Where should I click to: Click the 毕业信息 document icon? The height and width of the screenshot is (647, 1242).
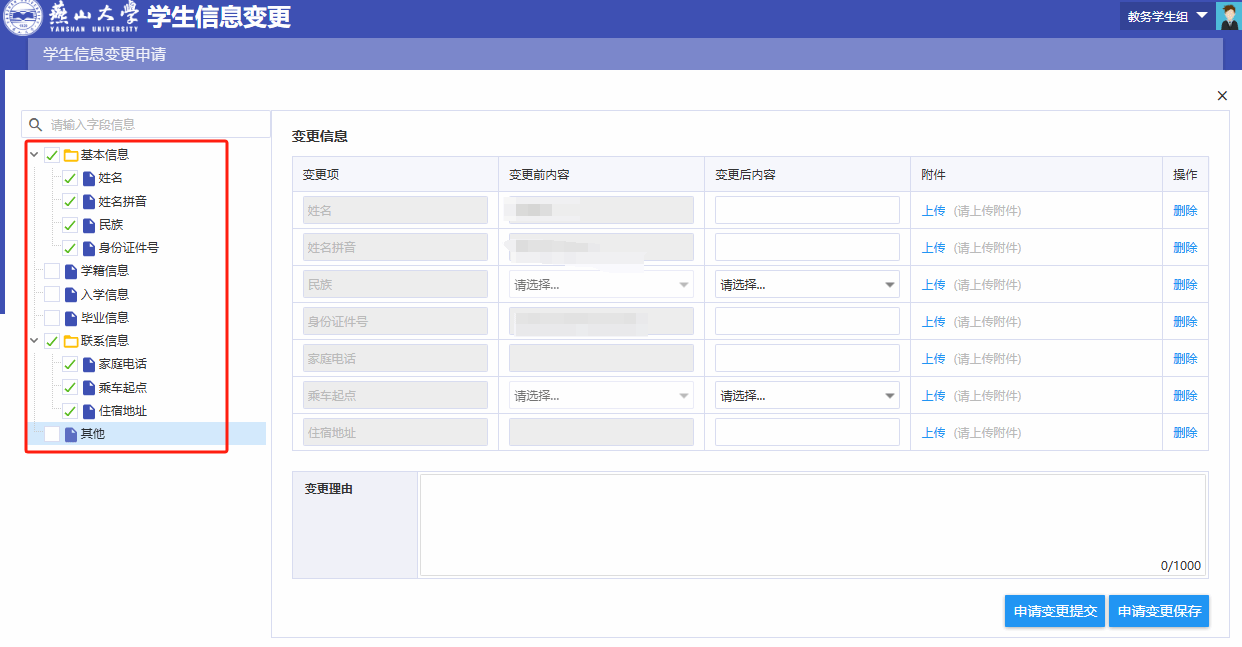(71, 318)
